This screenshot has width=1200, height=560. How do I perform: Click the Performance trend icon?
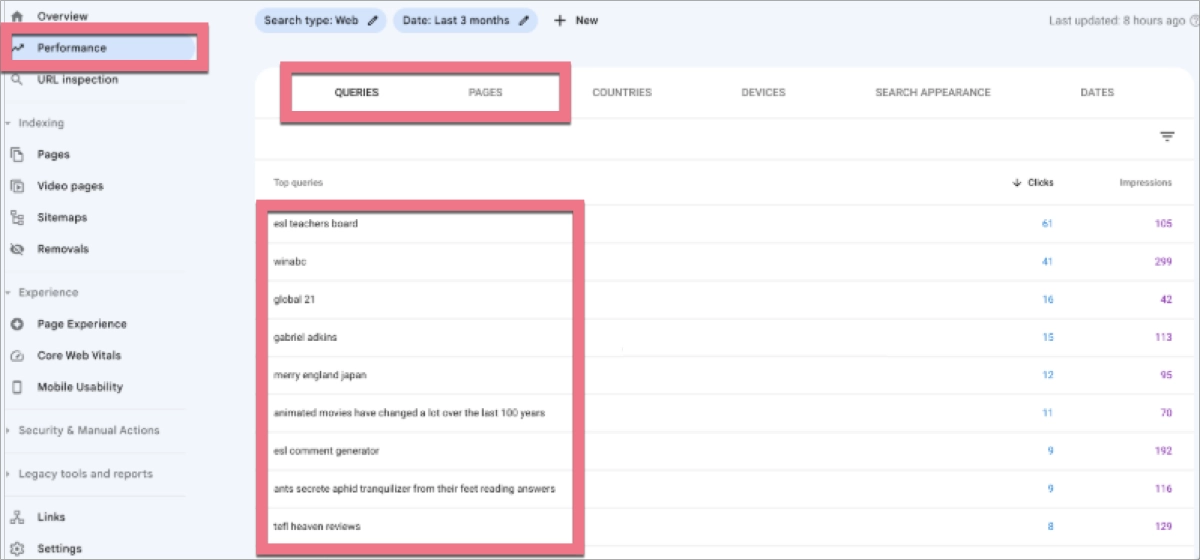pyautogui.click(x=17, y=48)
